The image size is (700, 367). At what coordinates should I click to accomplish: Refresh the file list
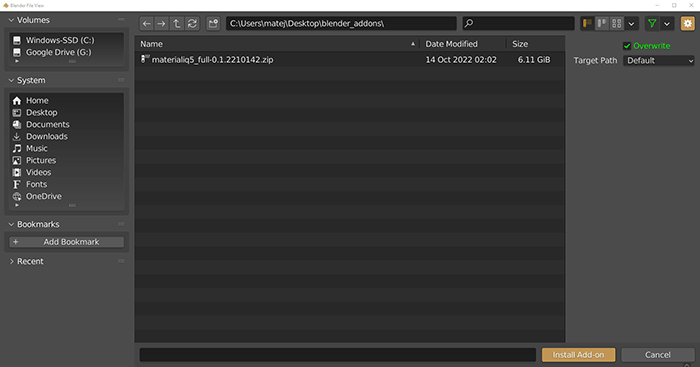coord(192,23)
